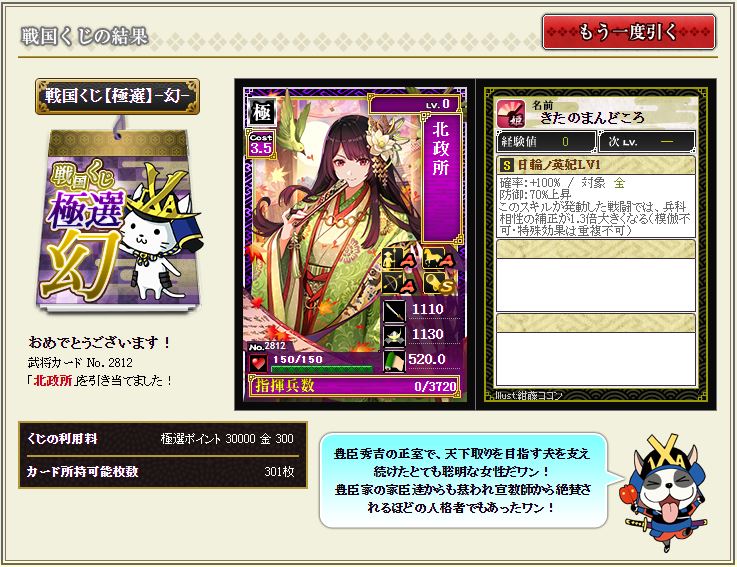Click the 姫 portrait icon beside name
Image resolution: width=737 pixels, height=567 pixels.
[510, 114]
